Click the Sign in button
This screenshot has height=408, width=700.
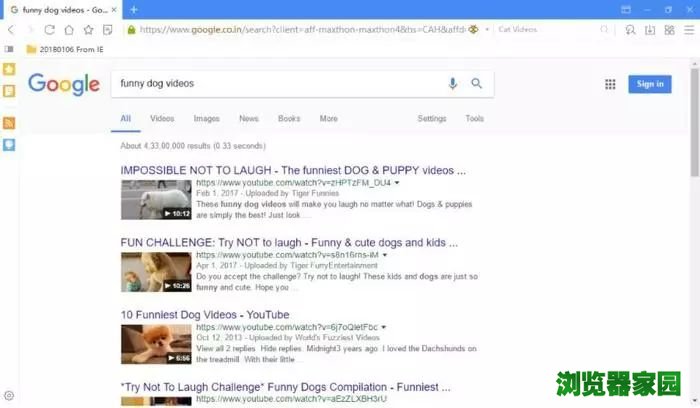pos(650,84)
